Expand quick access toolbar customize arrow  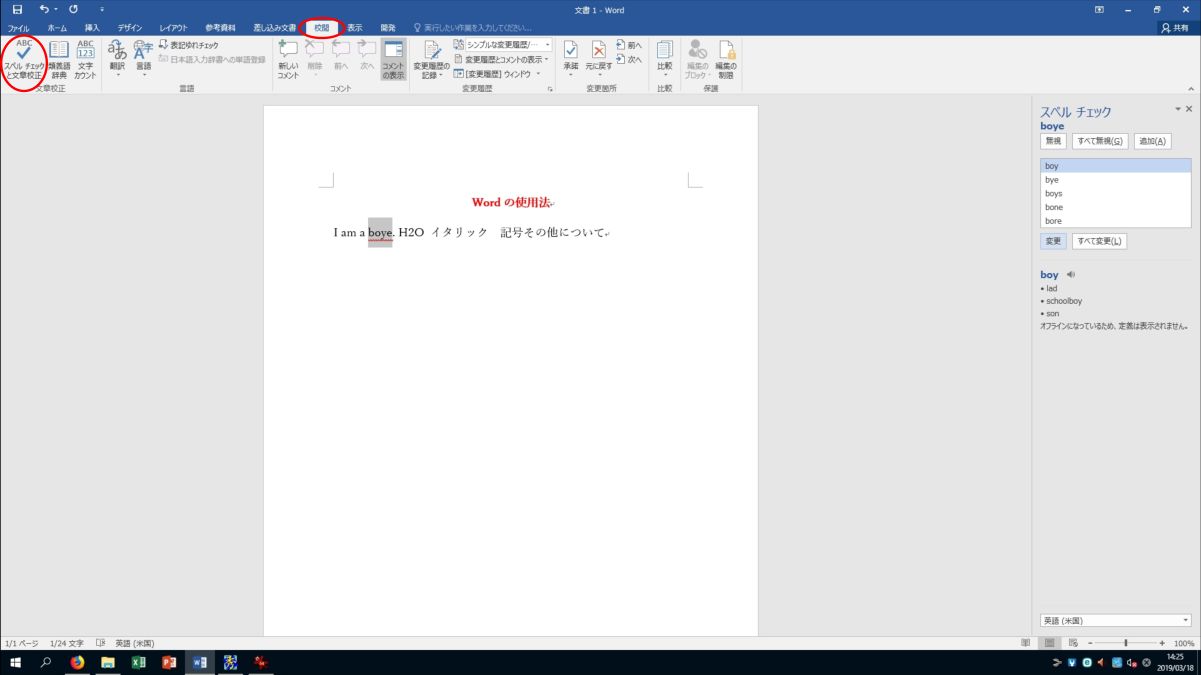point(102,10)
